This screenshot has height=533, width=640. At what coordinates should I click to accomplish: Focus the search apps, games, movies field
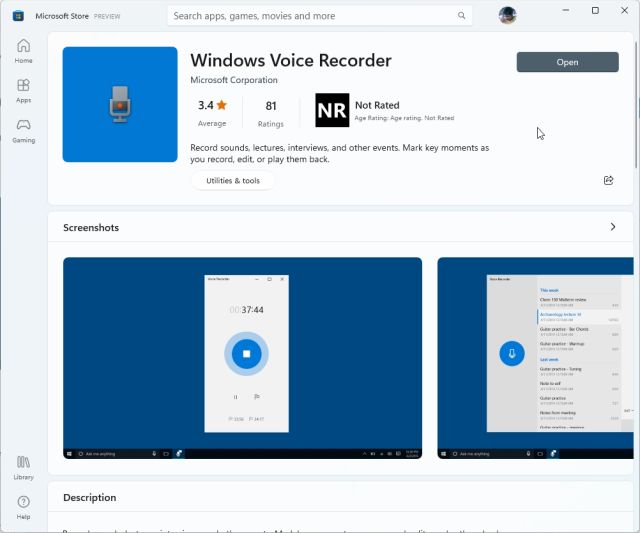320,16
